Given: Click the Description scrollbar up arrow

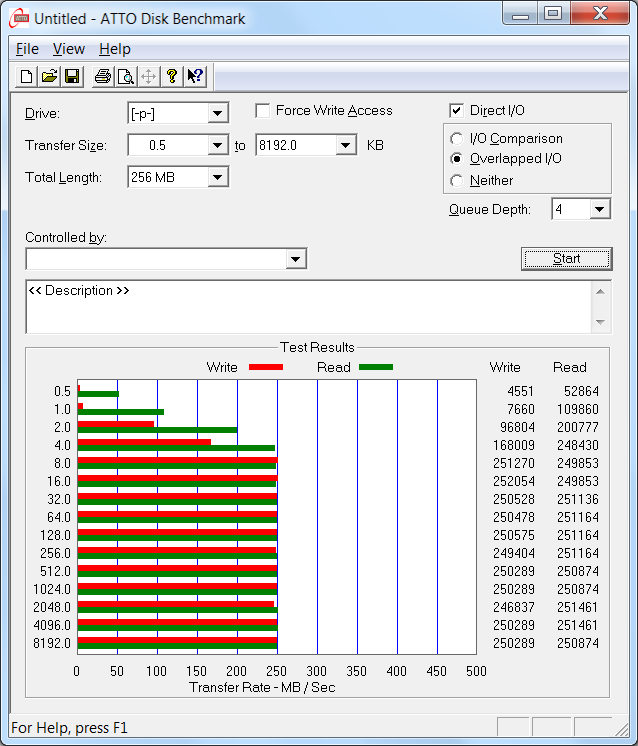Looking at the screenshot, I should tap(600, 292).
